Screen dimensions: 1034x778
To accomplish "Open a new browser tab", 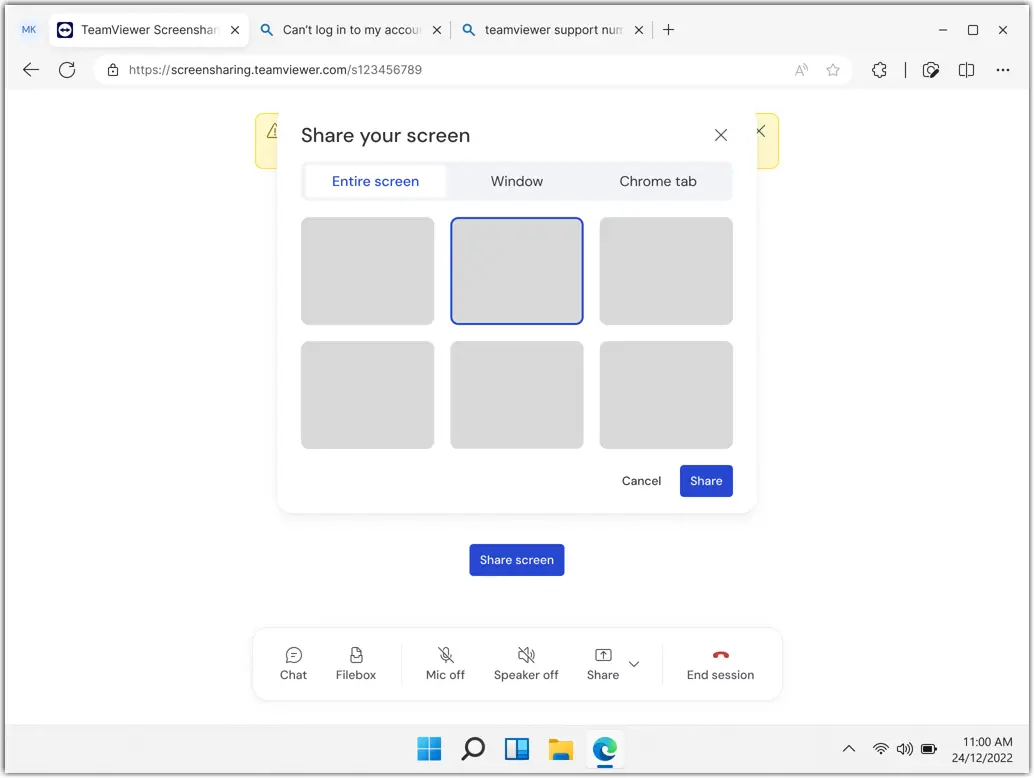I will [x=668, y=30].
